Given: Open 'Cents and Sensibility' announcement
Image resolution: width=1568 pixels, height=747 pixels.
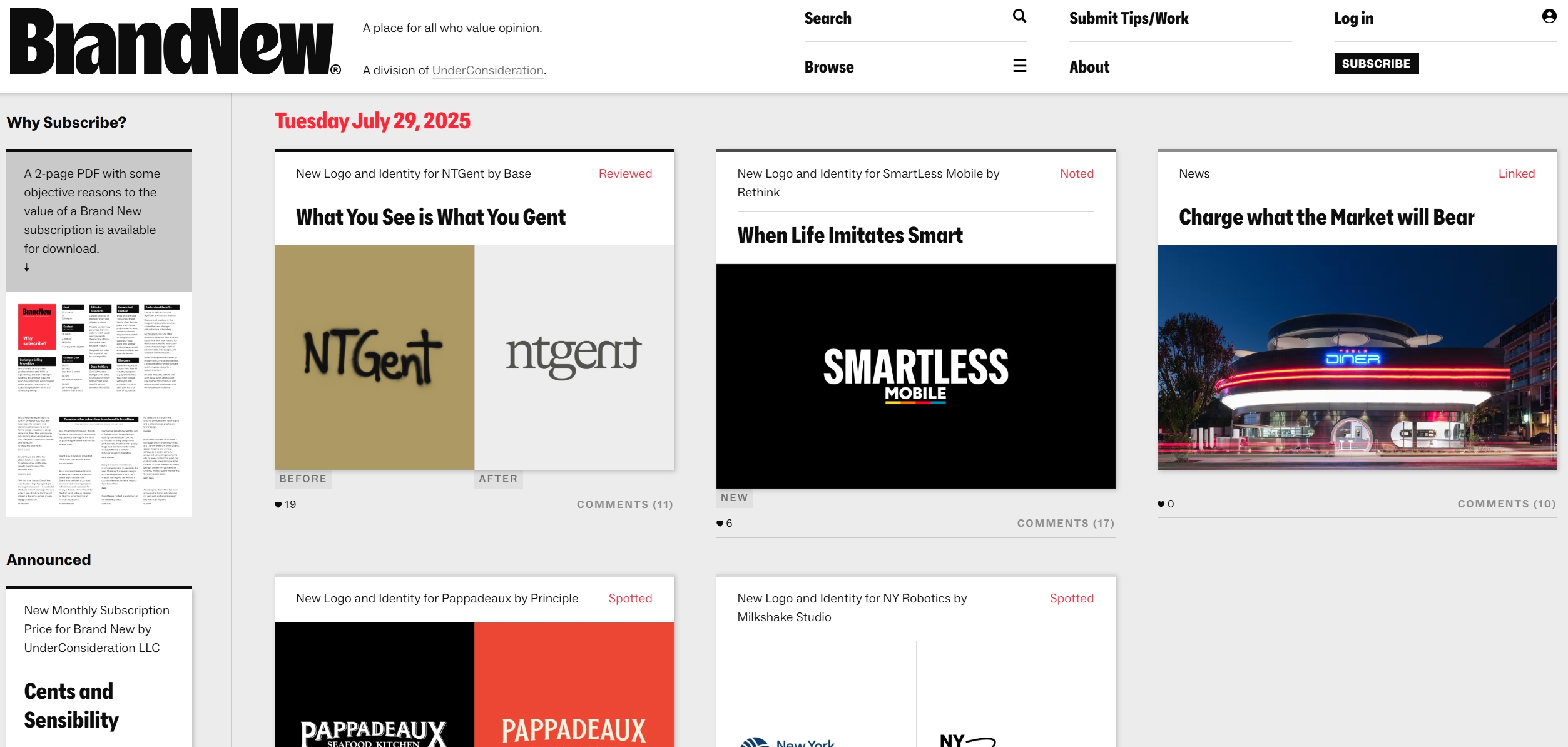Looking at the screenshot, I should [x=71, y=706].
